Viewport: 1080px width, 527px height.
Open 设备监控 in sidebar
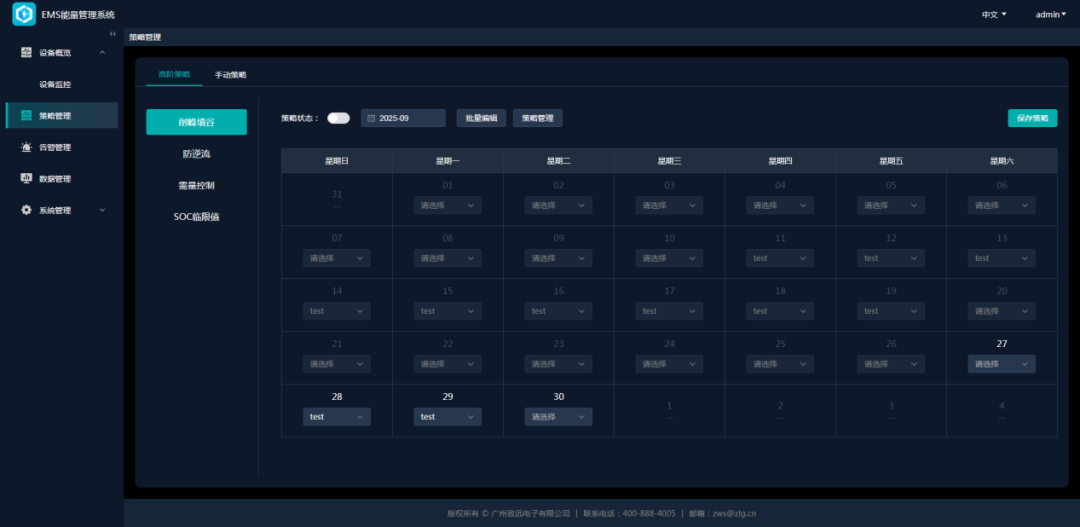coord(55,84)
